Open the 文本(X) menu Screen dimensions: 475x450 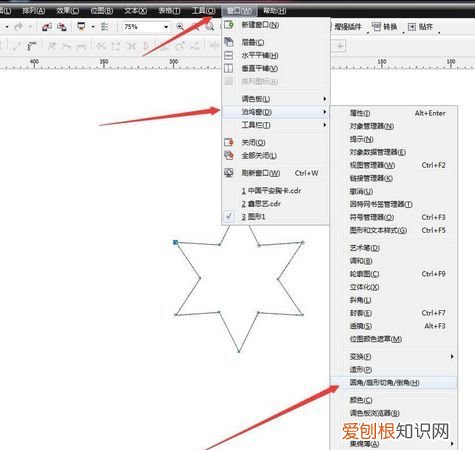click(x=135, y=11)
